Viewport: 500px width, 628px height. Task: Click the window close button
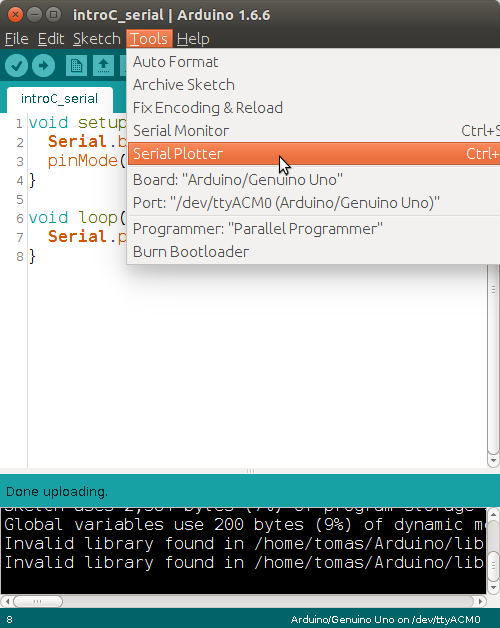15,15
